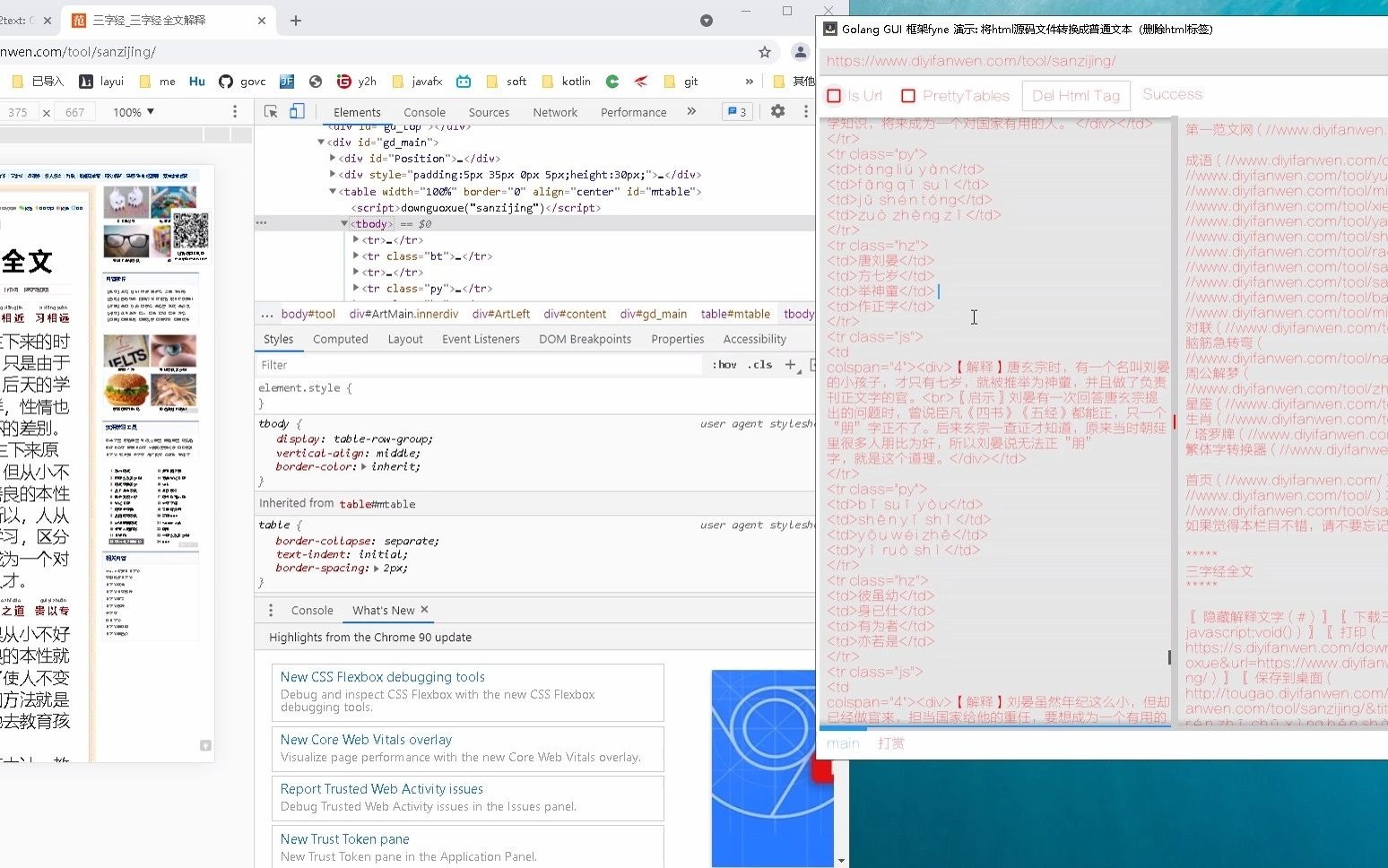
Task: Click the console messages badge showing 3
Action: click(x=737, y=111)
